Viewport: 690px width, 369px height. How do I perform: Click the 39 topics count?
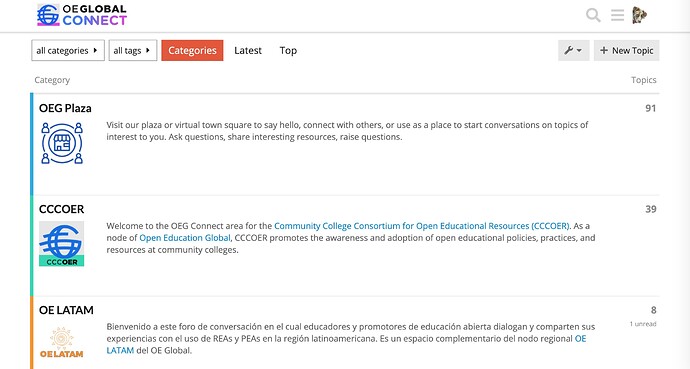click(650, 209)
